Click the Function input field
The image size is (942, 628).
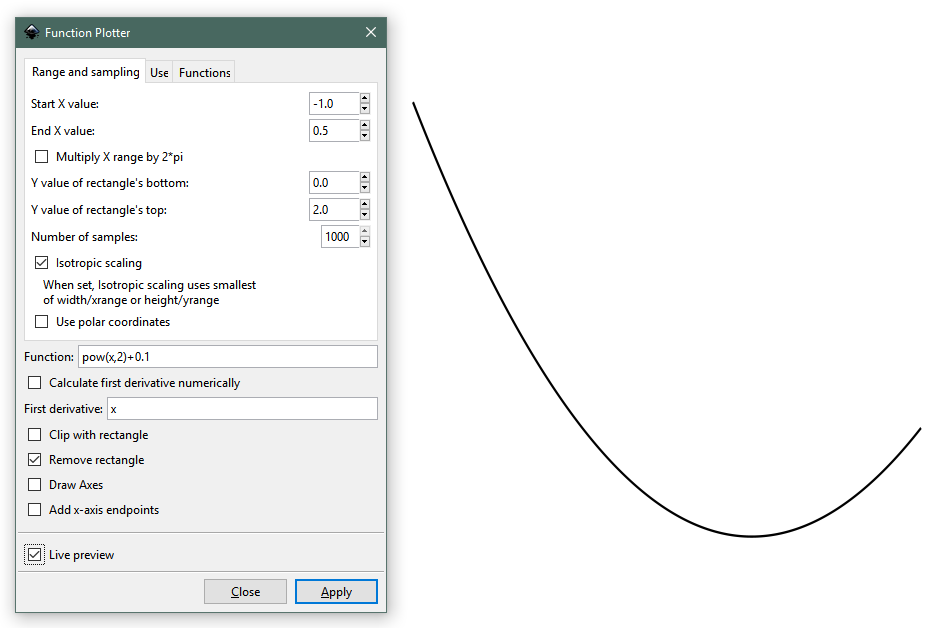coord(227,356)
